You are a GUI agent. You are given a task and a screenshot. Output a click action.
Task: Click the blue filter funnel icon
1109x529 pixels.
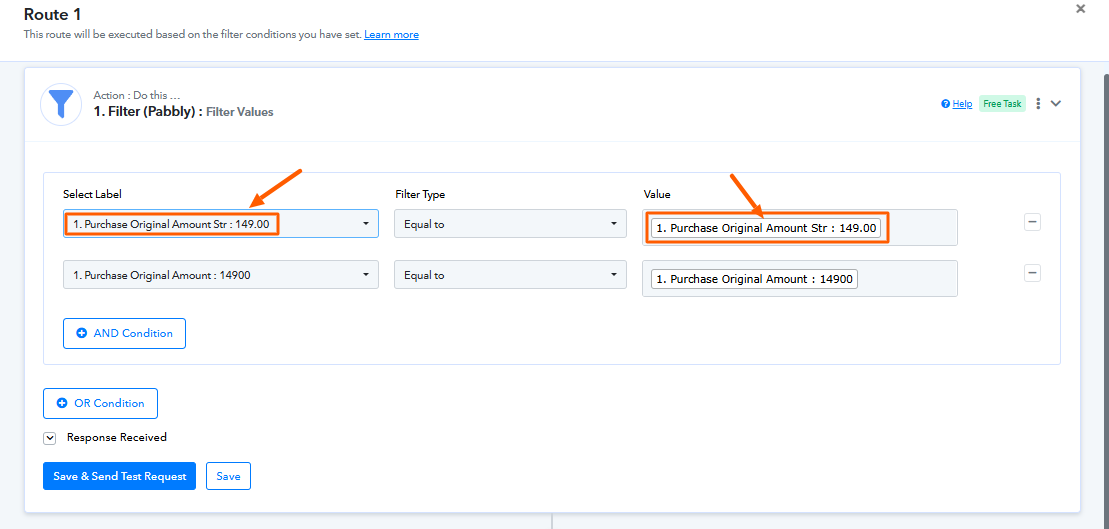pyautogui.click(x=60, y=104)
